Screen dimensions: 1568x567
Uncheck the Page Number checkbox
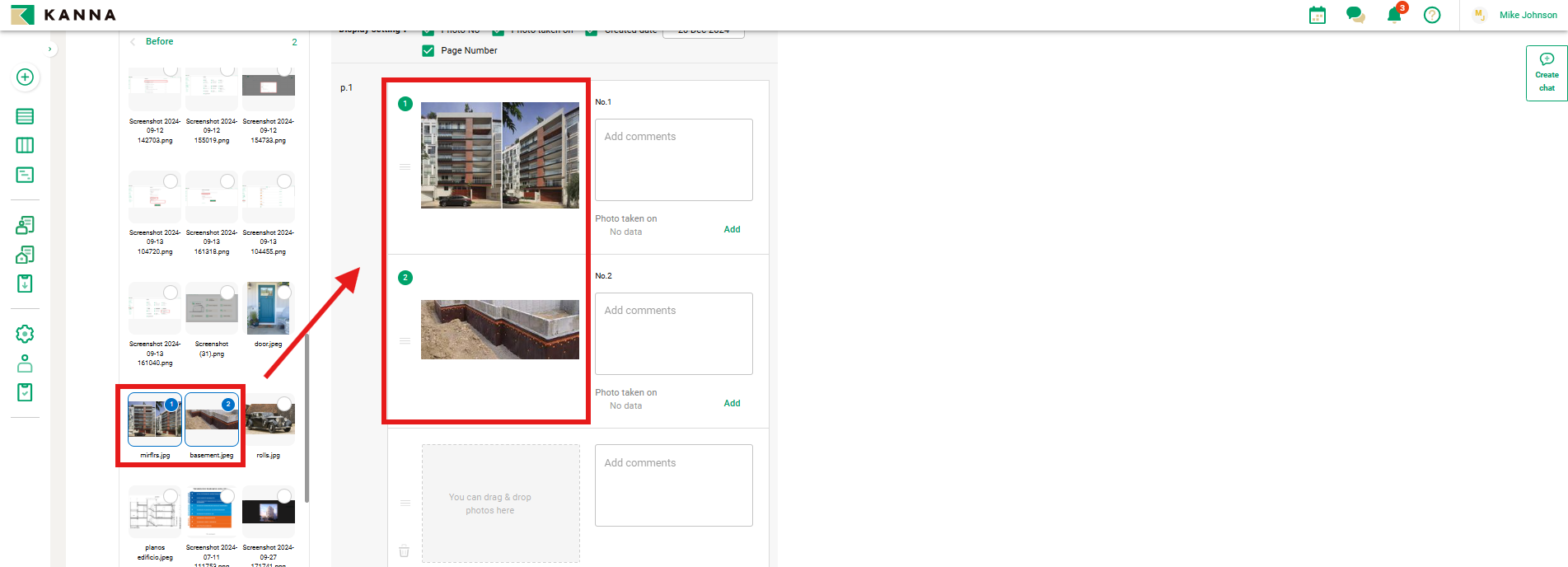[x=428, y=50]
